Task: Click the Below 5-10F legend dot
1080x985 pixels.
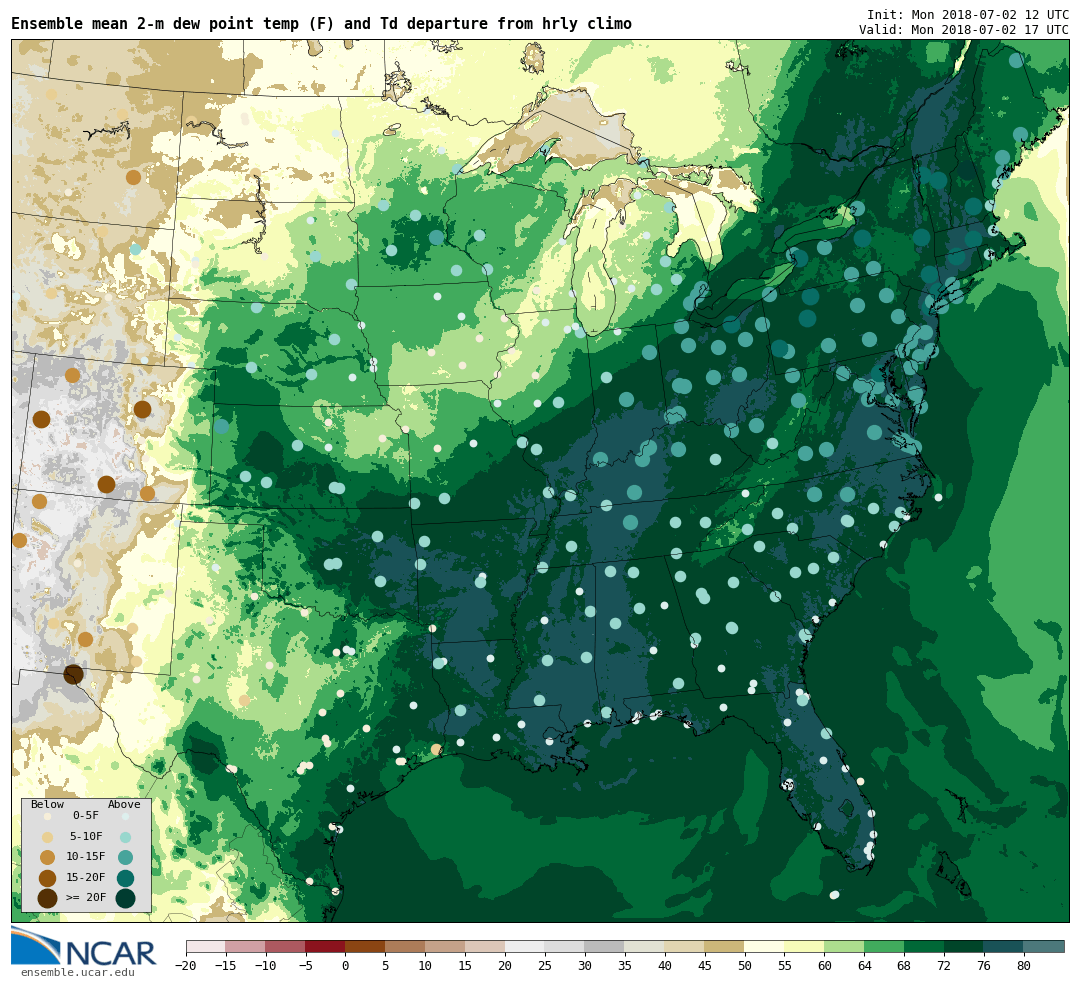Action: [47, 837]
